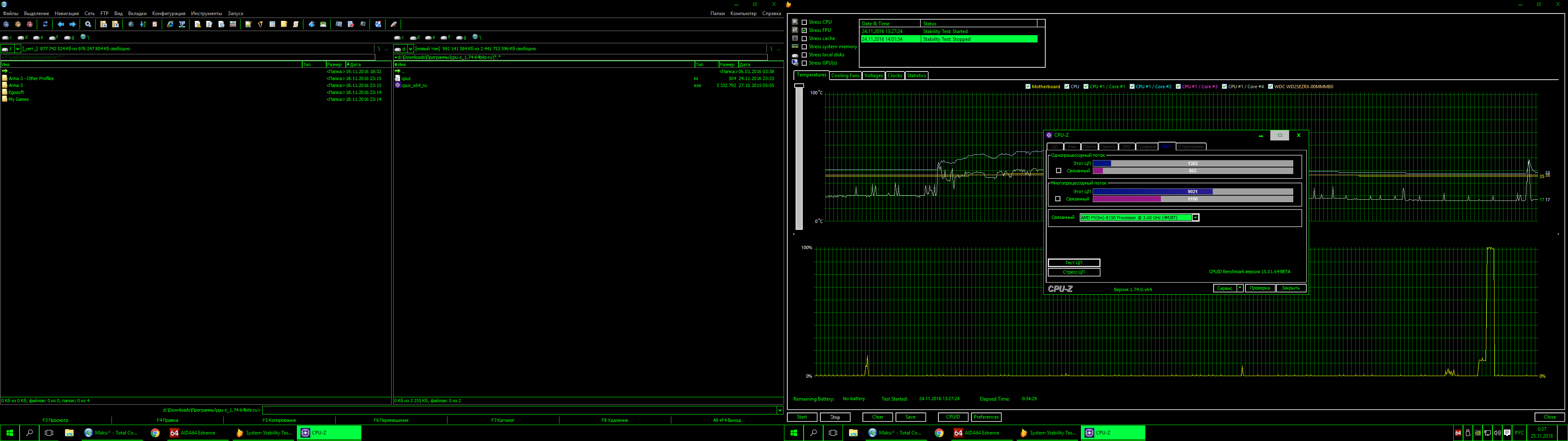Image resolution: width=1568 pixels, height=441 pixels.
Task: Click the Internet Explorer toolbar icon
Action: pos(170,24)
